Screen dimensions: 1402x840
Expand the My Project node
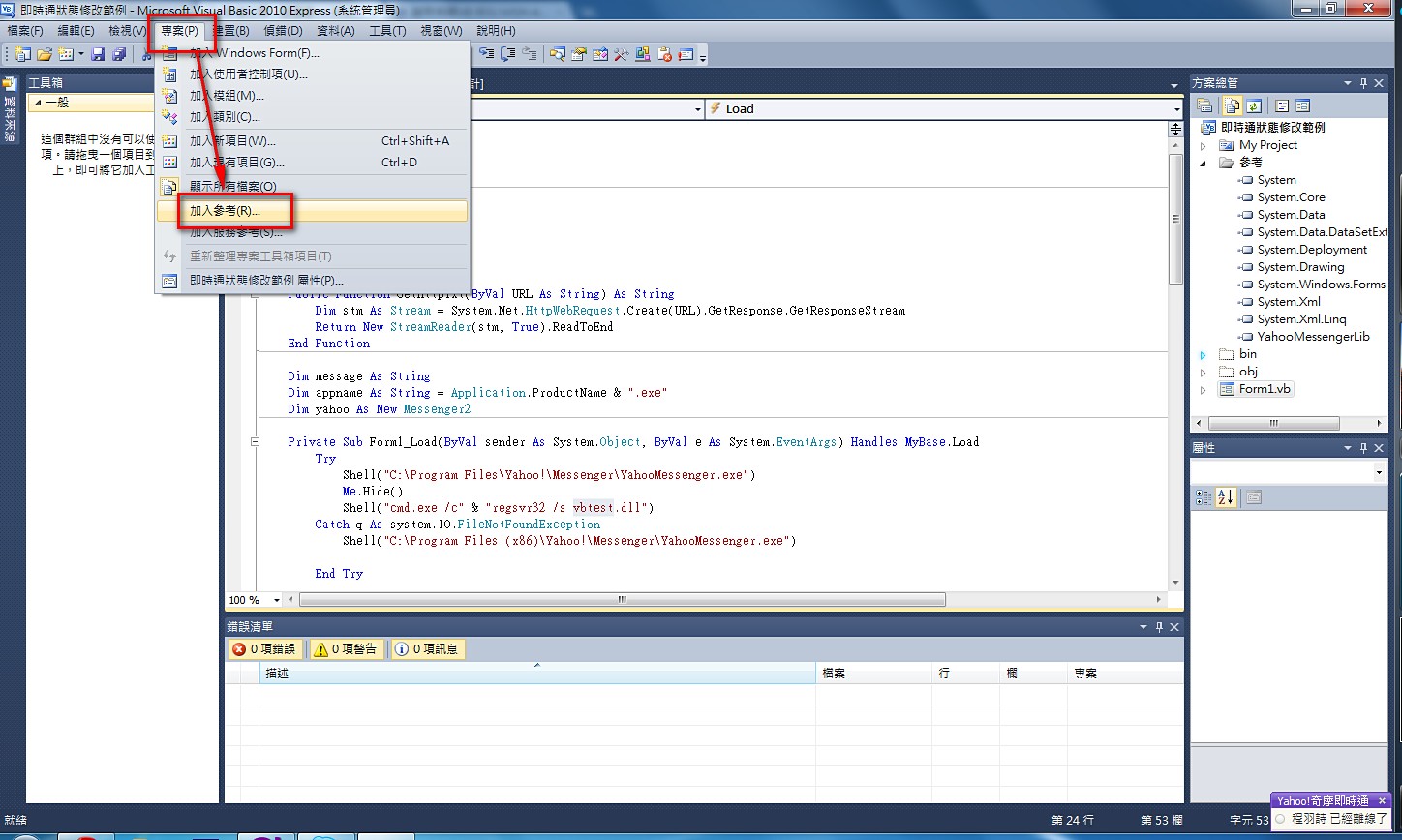pos(1204,145)
